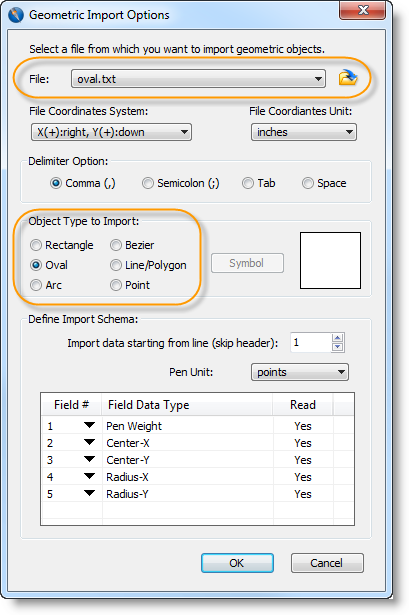The height and width of the screenshot is (615, 409).
Task: Expand field 2 dropdown arrow for Center-X
Action: [x=89, y=442]
